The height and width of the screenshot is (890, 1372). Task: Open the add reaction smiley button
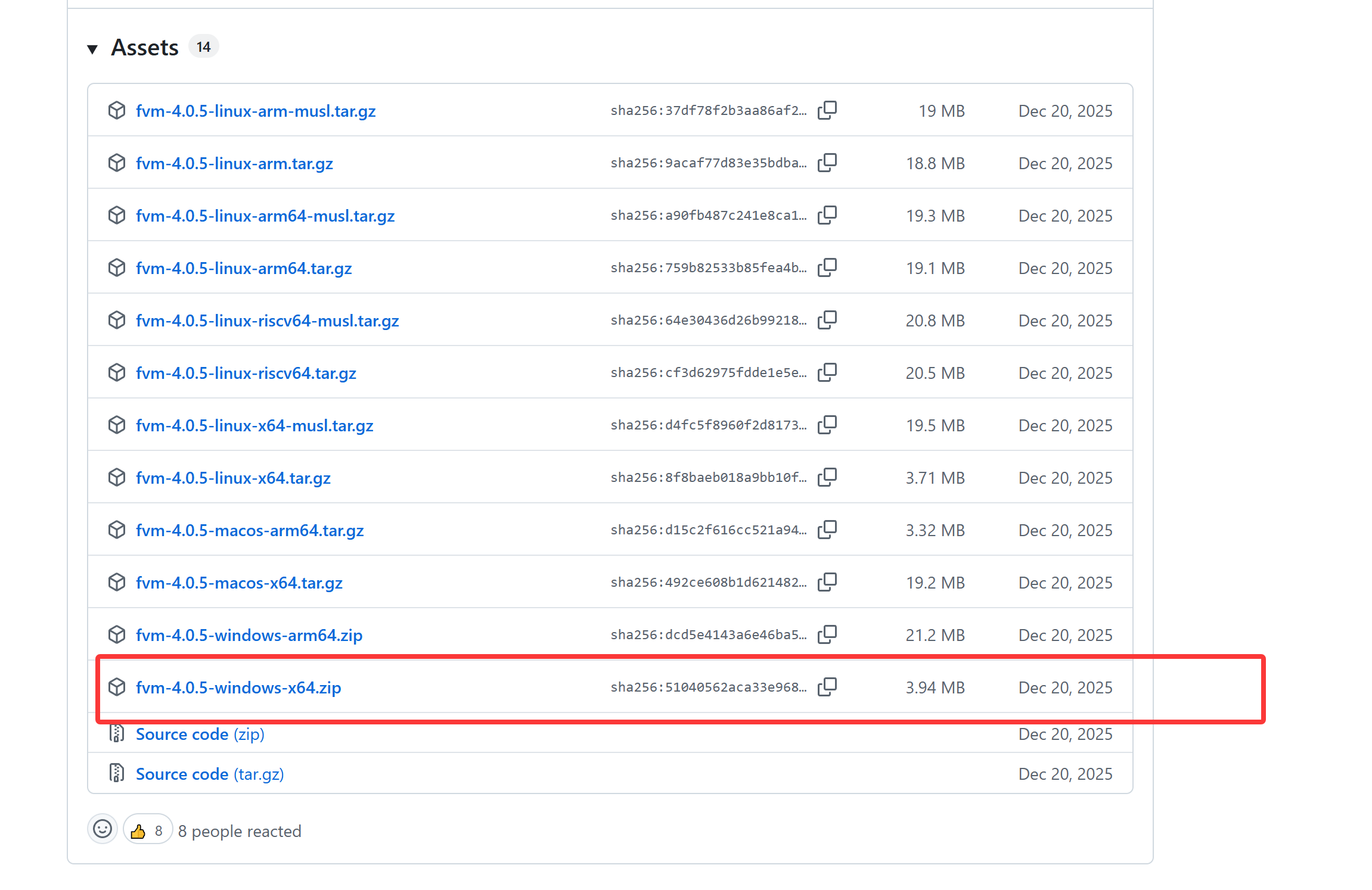[x=103, y=829]
